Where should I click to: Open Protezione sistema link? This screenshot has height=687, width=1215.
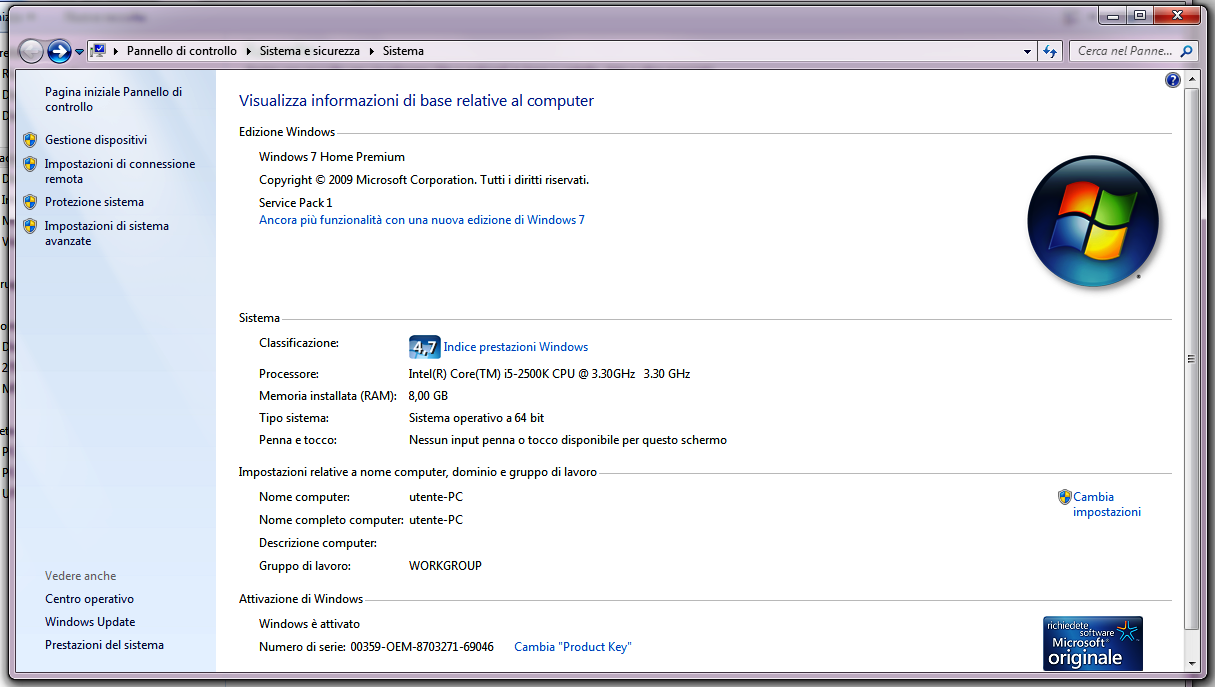tap(94, 202)
